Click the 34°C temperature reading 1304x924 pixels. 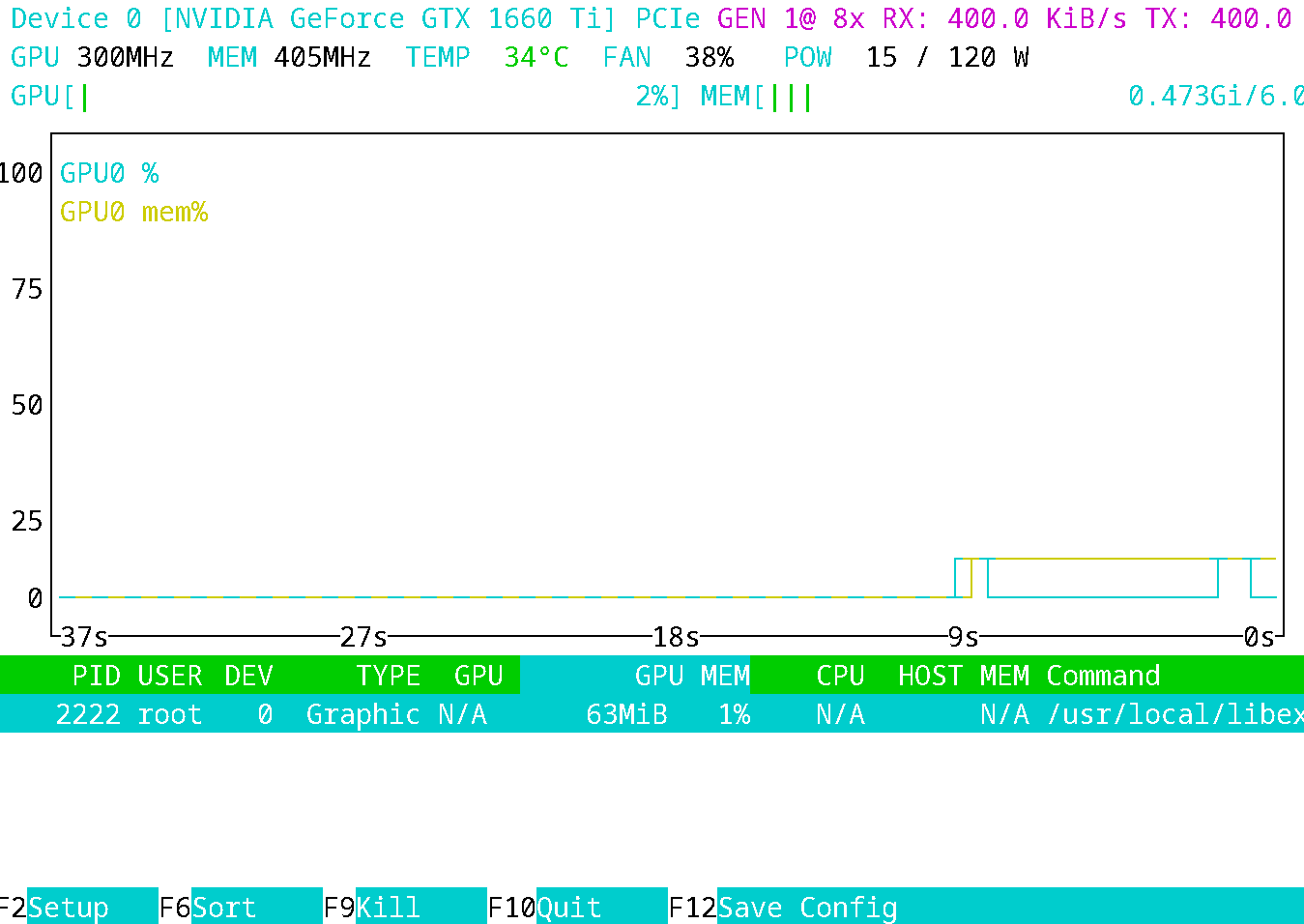point(536,58)
